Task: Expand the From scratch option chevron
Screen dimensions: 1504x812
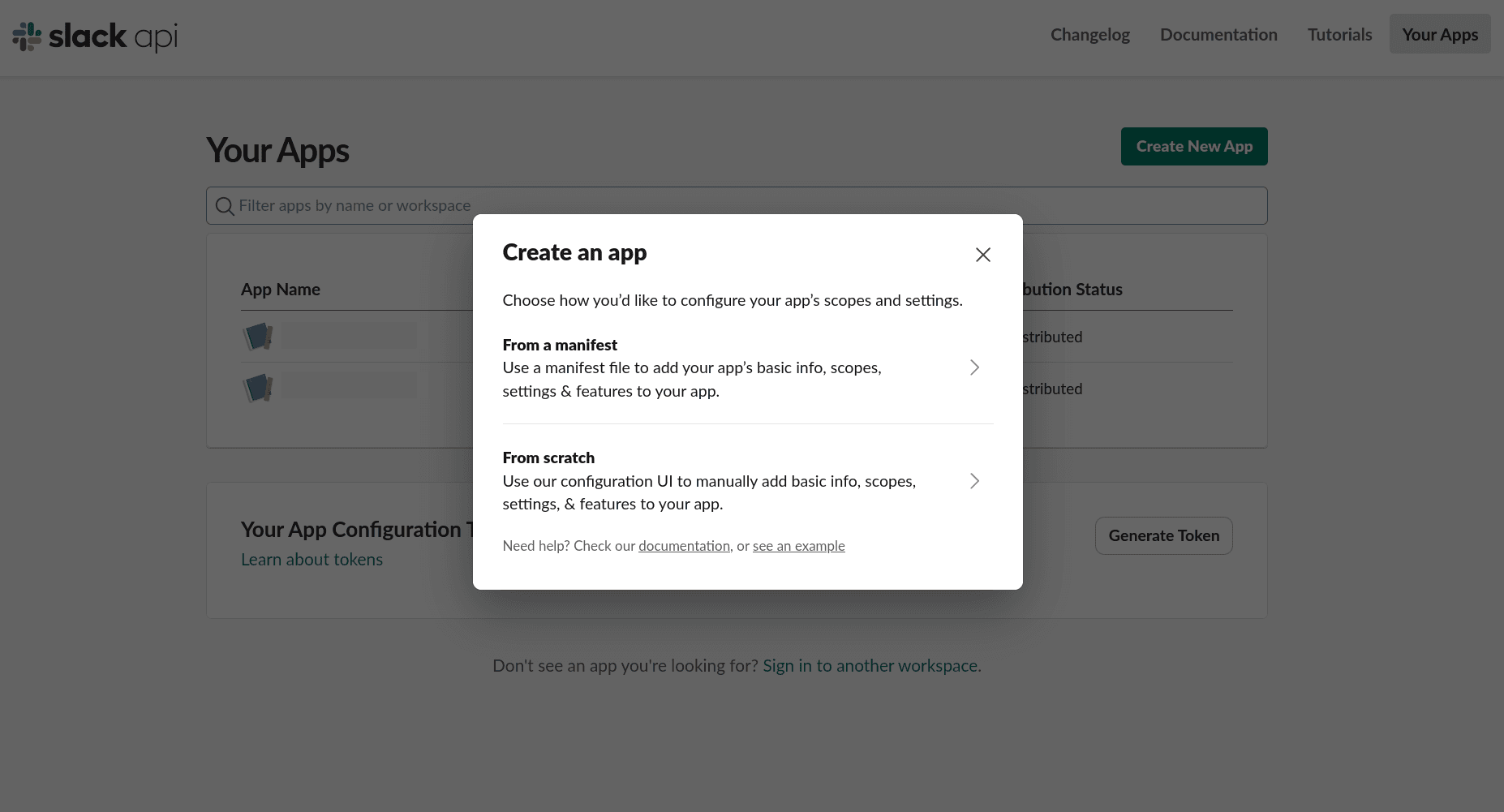Action: click(x=974, y=481)
